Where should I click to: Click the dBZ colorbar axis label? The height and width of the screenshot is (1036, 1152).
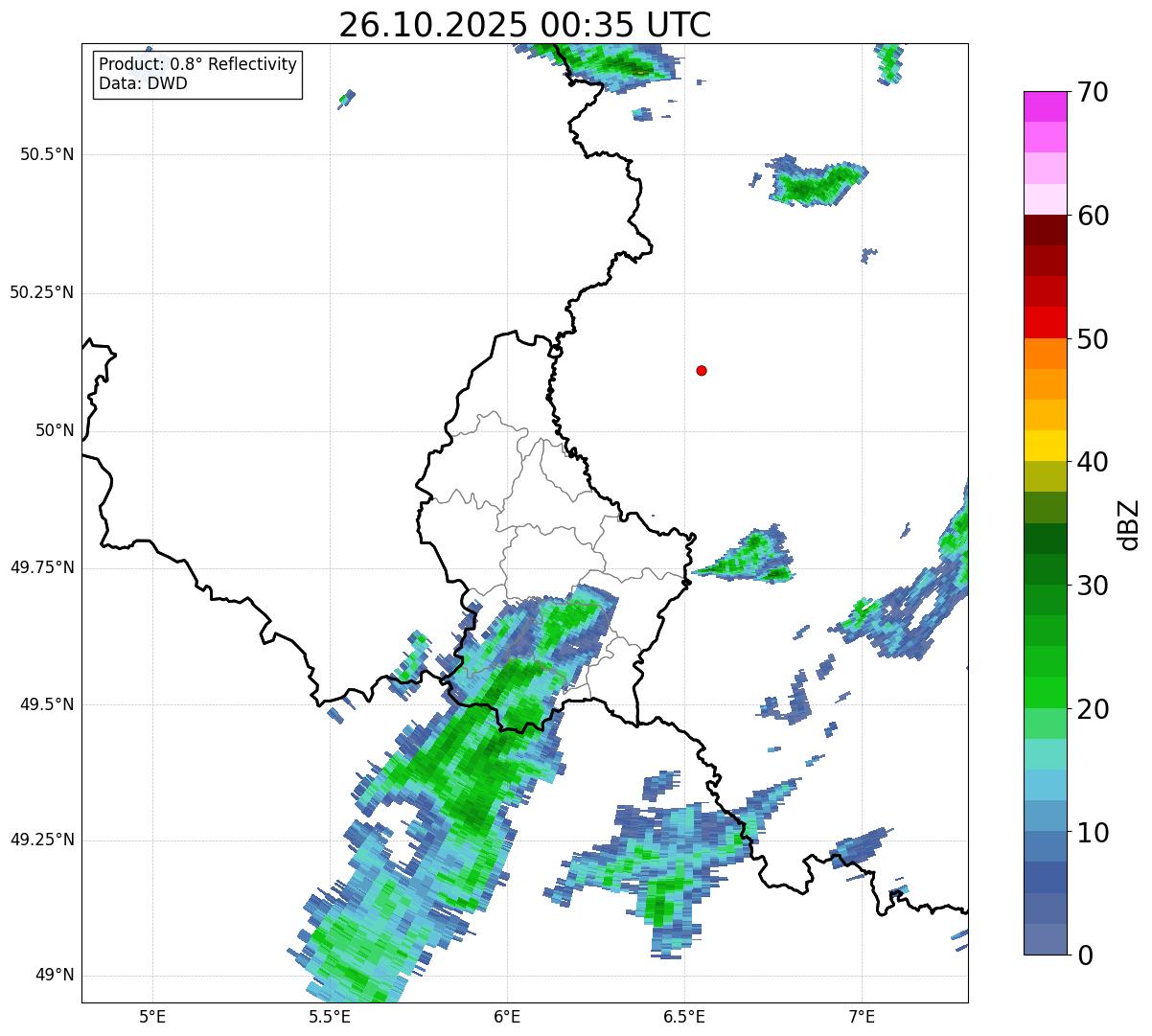coord(1130,524)
